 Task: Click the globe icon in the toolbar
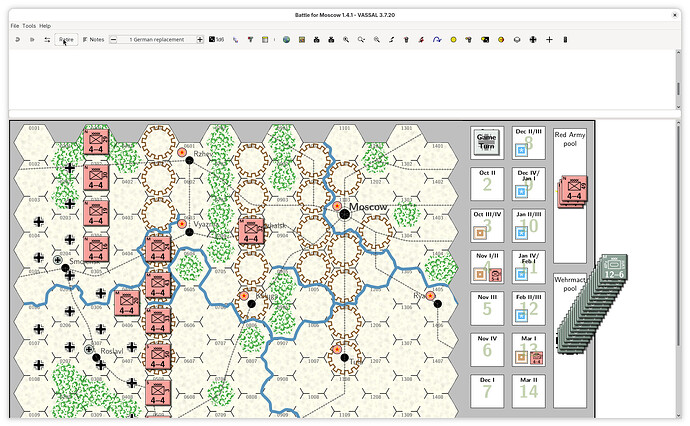[x=286, y=39]
